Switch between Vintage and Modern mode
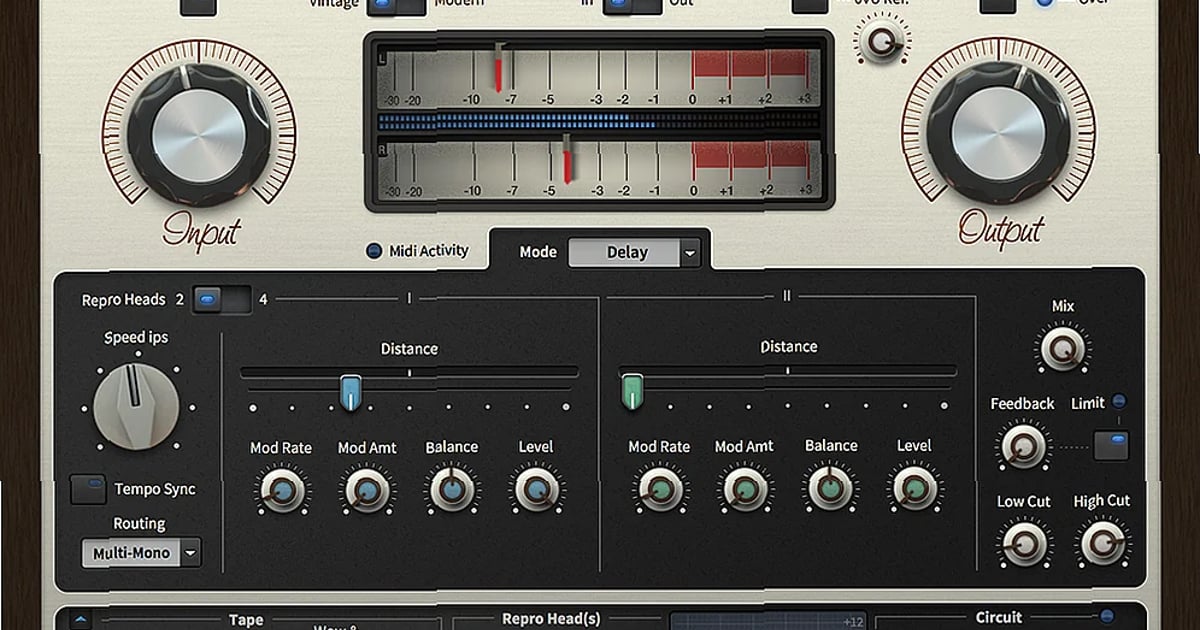The width and height of the screenshot is (1200, 630). pyautogui.click(x=393, y=4)
